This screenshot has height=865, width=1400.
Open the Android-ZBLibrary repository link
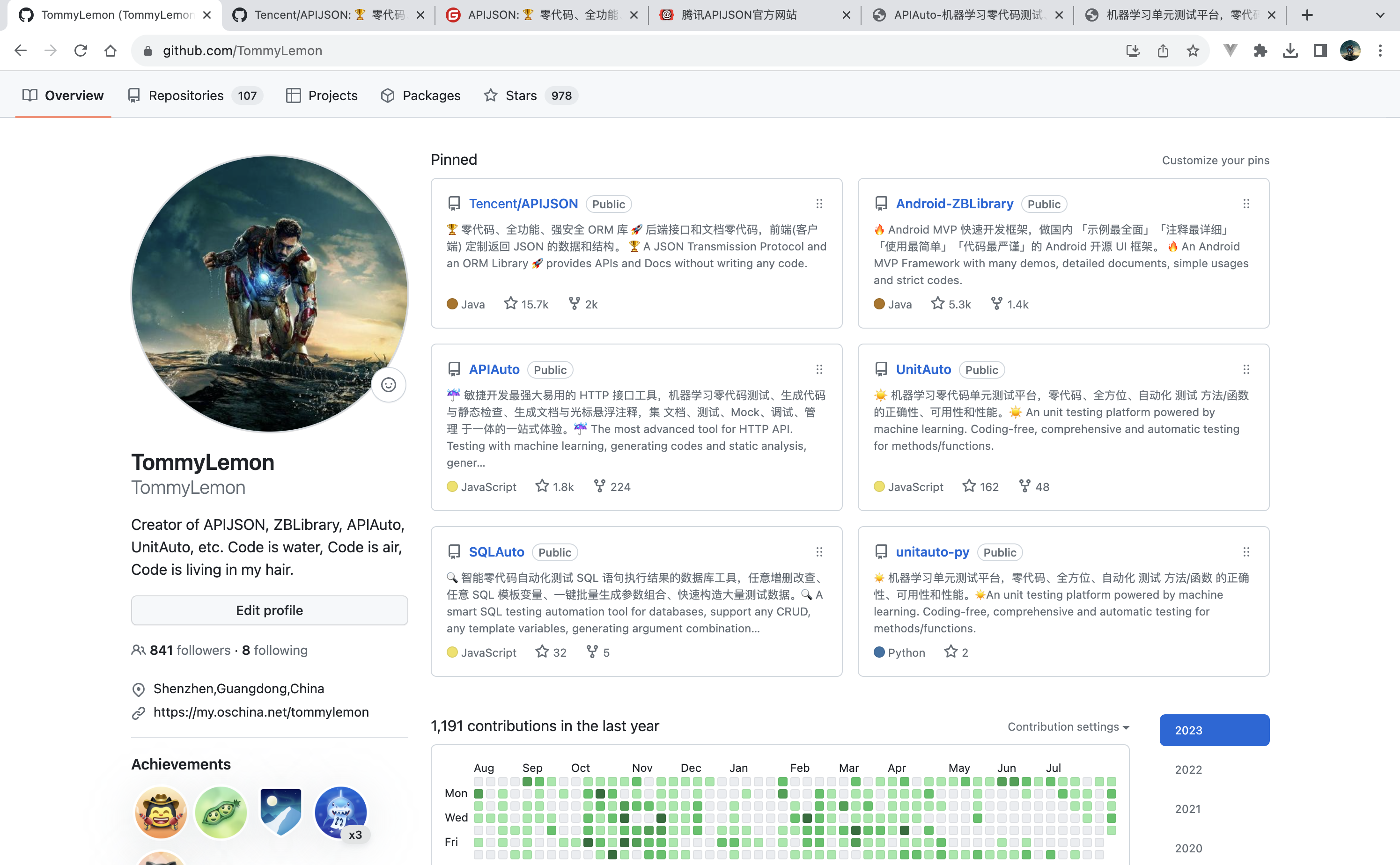coord(954,204)
